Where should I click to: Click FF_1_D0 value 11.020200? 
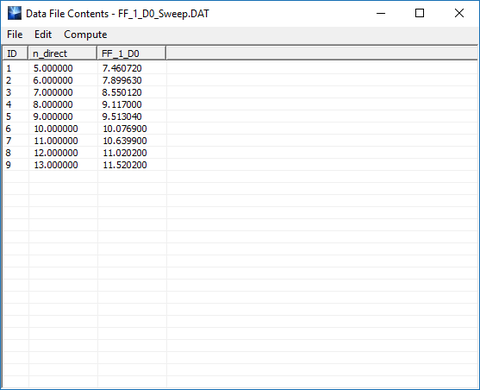click(x=125, y=152)
